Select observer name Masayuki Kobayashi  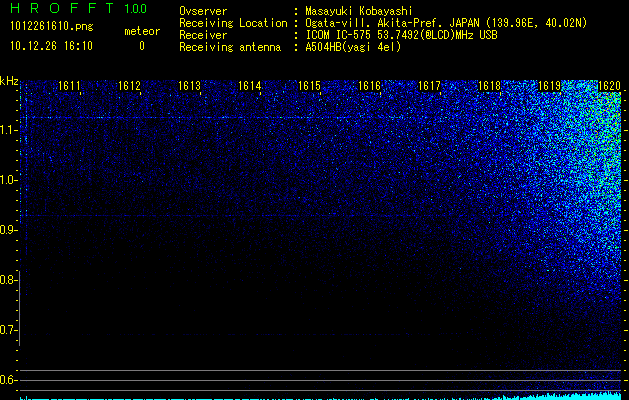(x=359, y=11)
